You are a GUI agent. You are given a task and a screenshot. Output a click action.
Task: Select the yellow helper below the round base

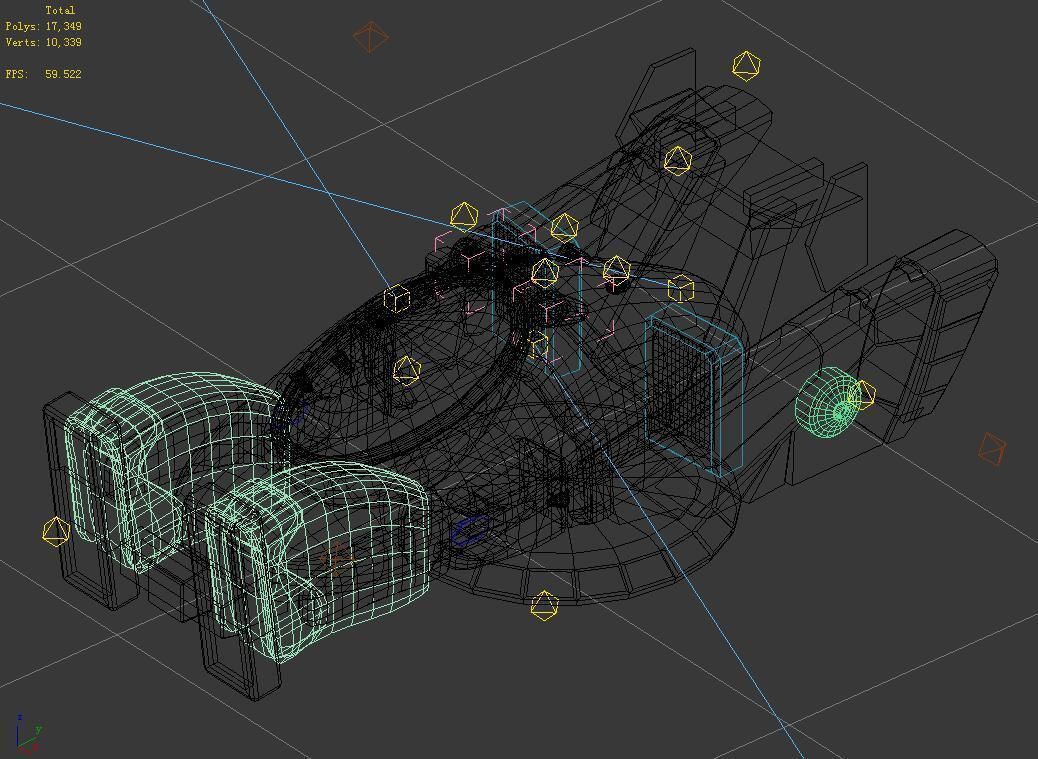(544, 606)
